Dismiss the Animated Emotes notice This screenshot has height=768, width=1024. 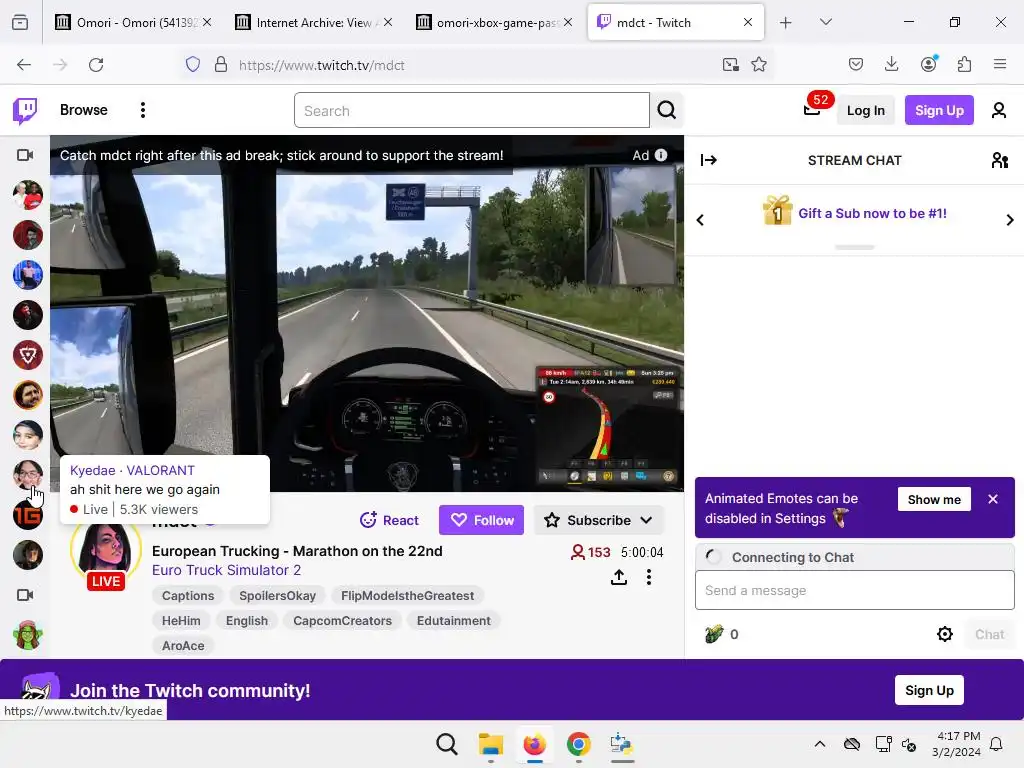993,499
